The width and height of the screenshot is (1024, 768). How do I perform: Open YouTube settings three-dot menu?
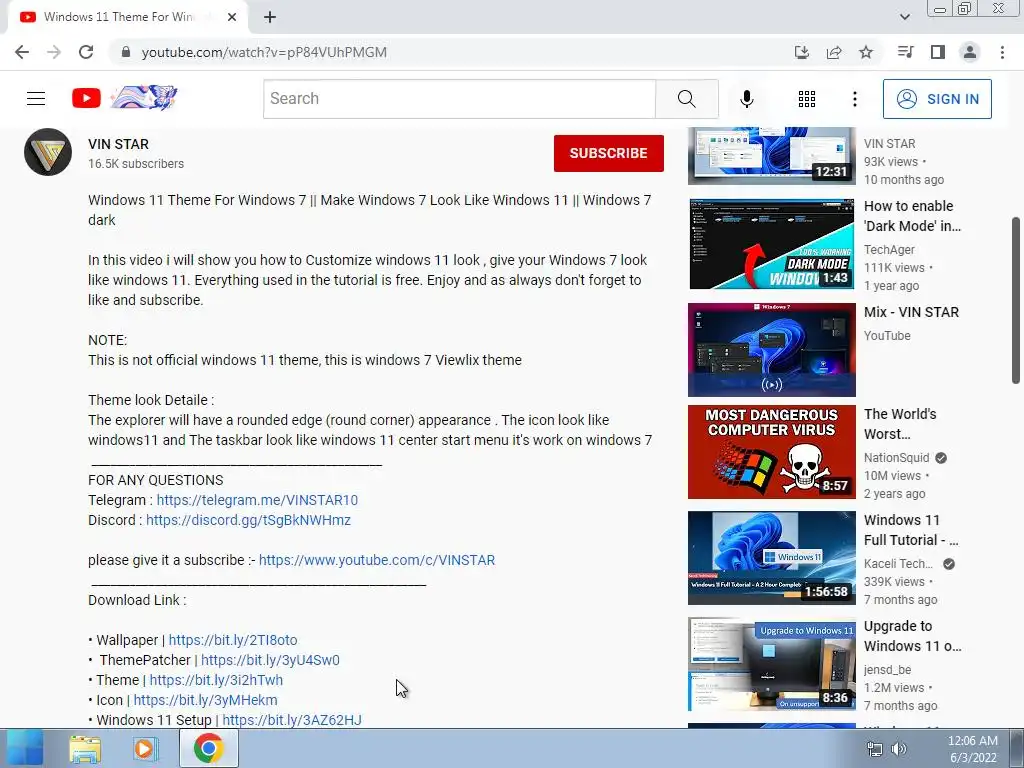point(855,99)
